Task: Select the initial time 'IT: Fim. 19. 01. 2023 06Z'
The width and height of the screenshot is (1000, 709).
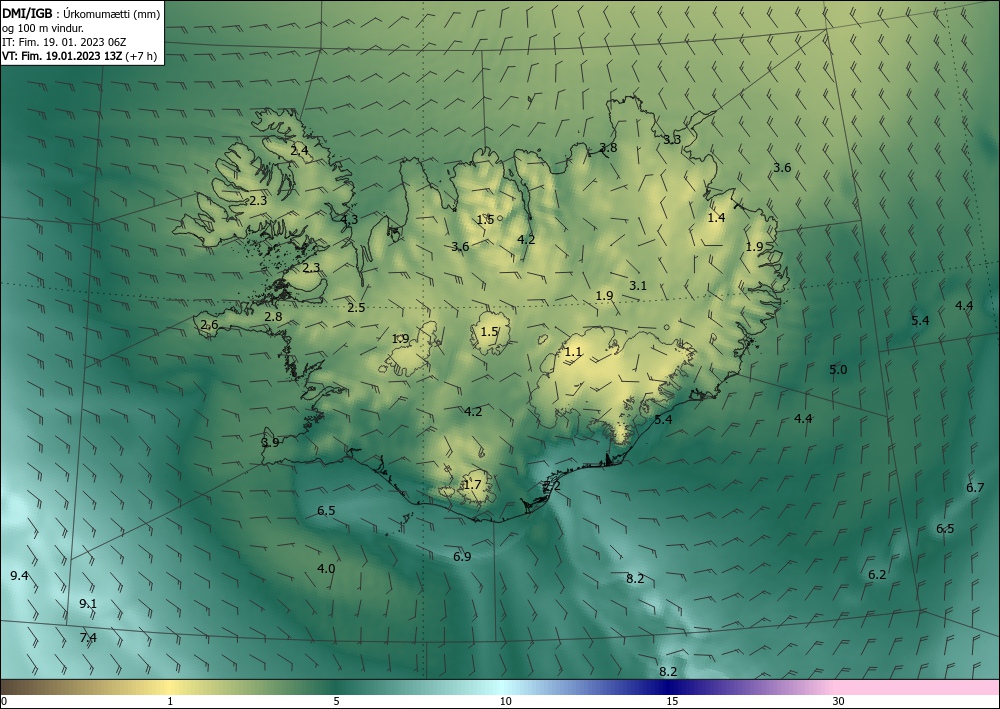Action: pos(64,42)
